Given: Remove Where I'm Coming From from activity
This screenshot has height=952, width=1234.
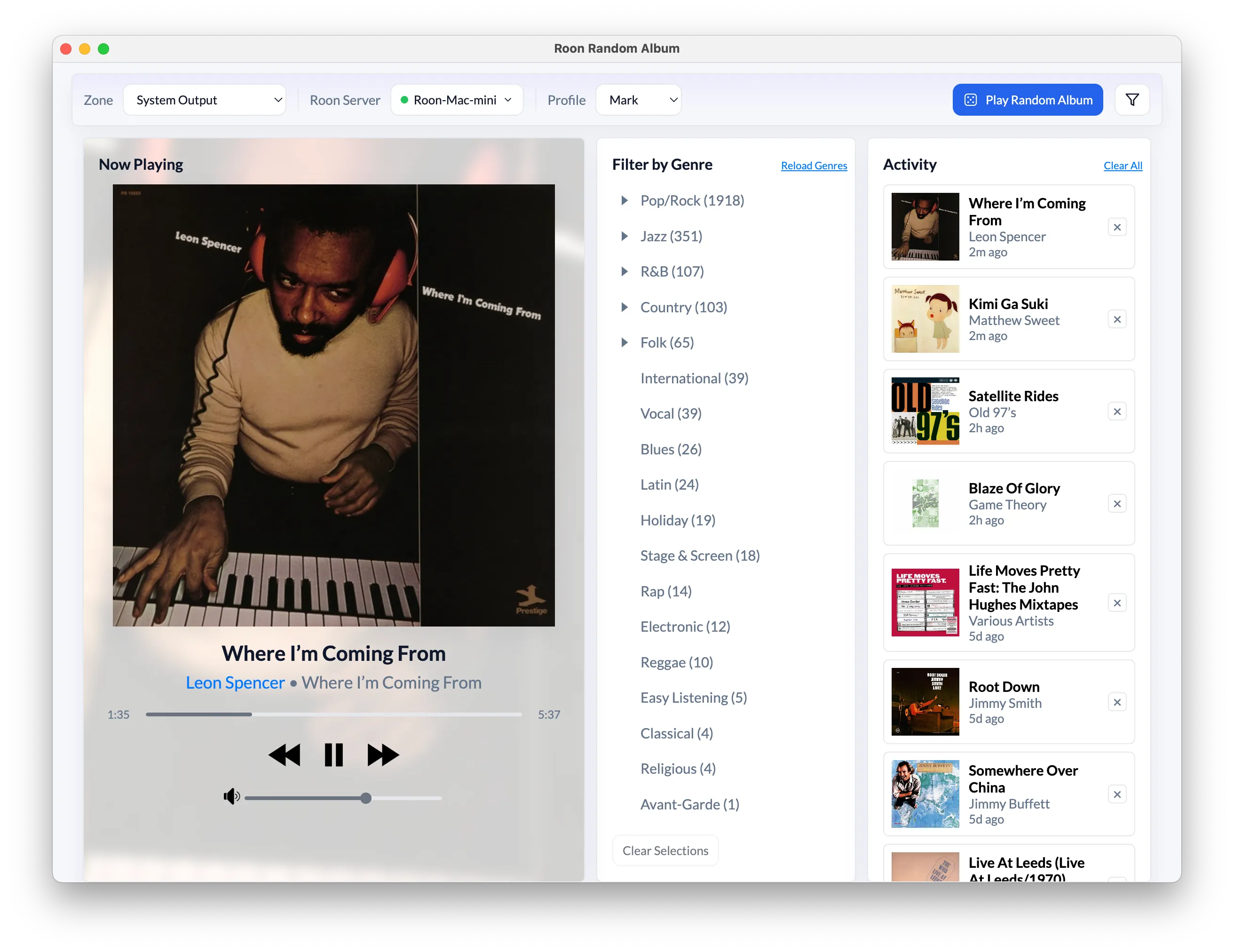Looking at the screenshot, I should pyautogui.click(x=1117, y=227).
